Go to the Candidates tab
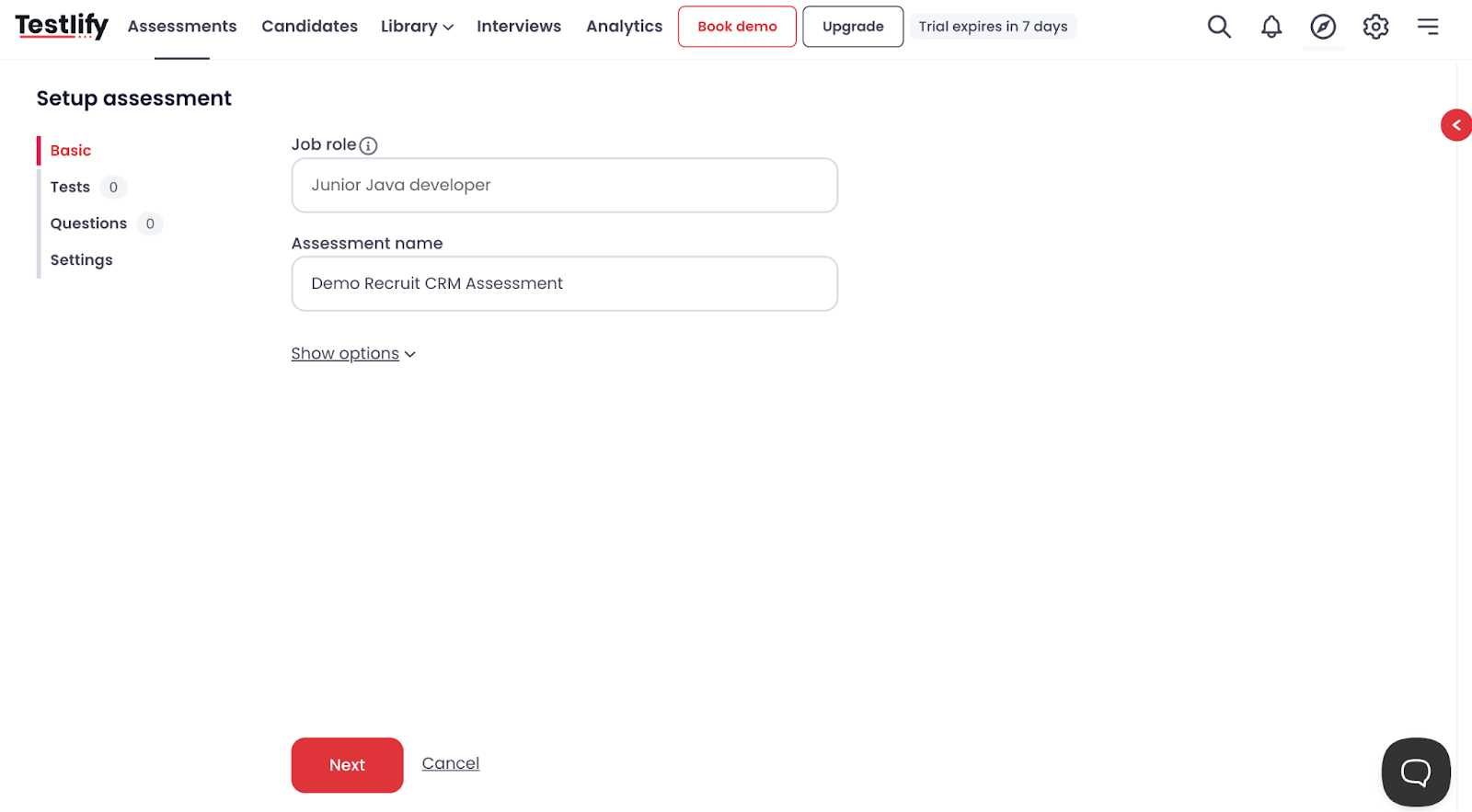 point(309,27)
